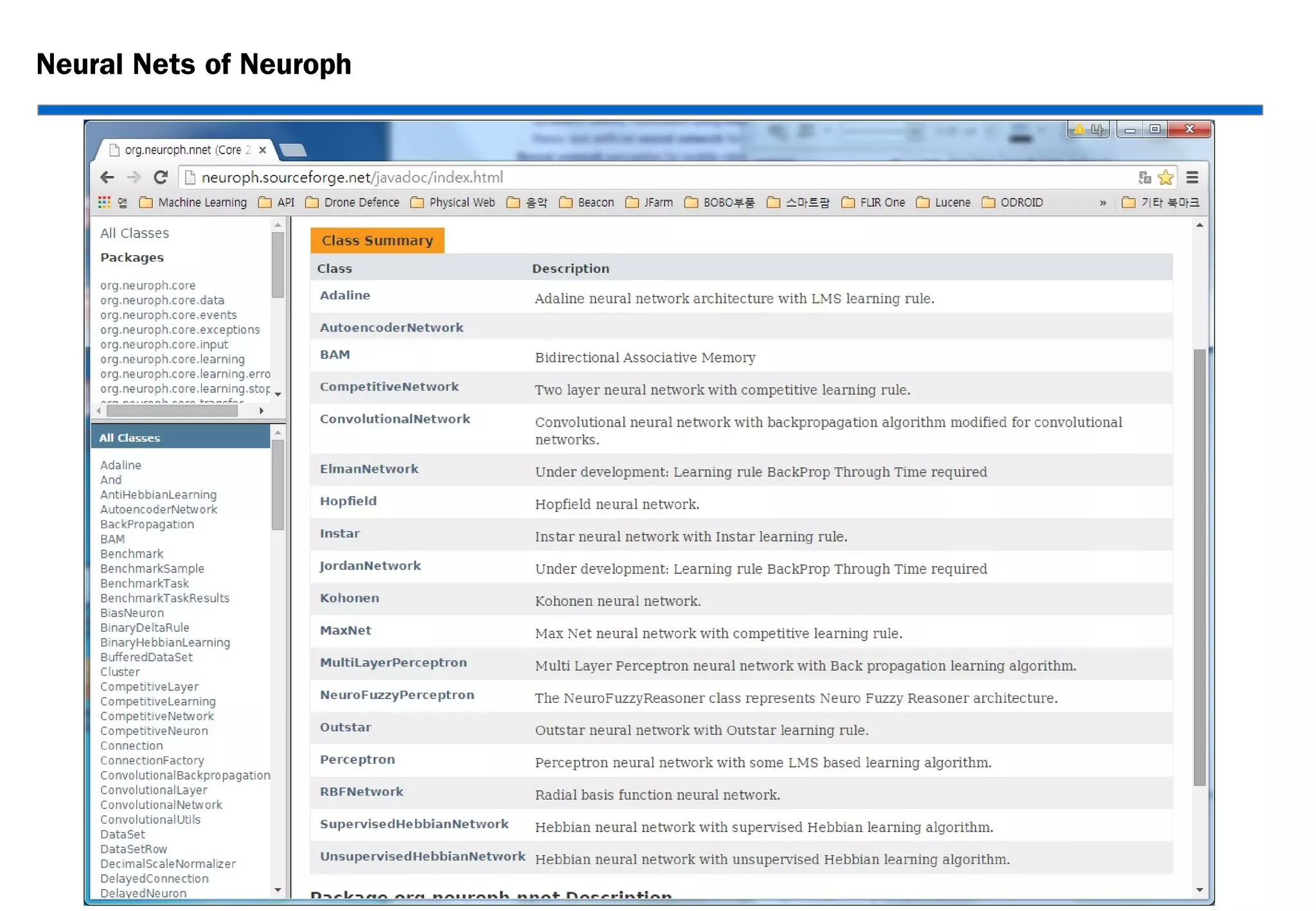Click the browser back arrow

coord(107,177)
